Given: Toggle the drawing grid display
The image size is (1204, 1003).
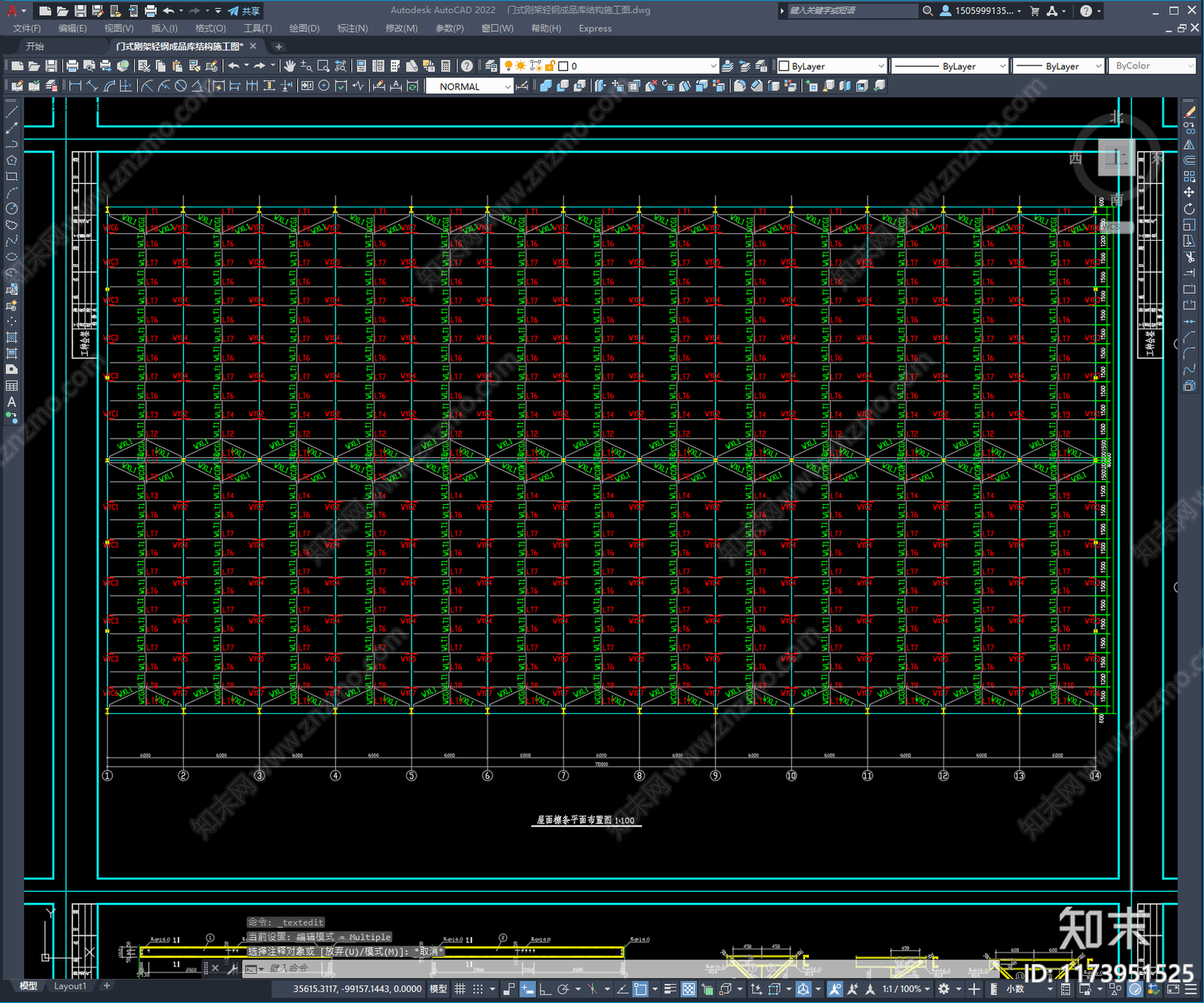Looking at the screenshot, I should click(x=460, y=989).
